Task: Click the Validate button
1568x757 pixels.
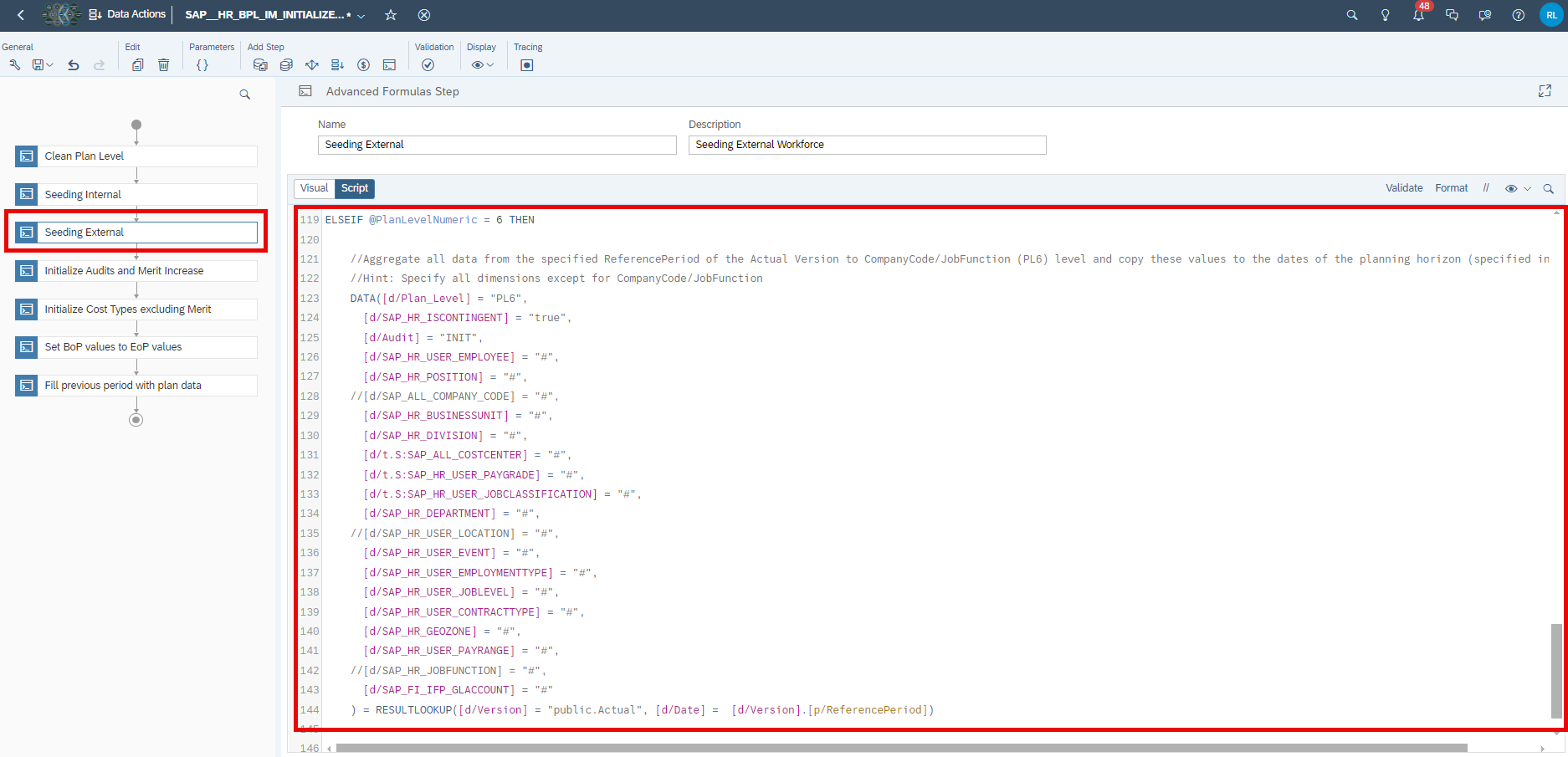Action: 1404,188
